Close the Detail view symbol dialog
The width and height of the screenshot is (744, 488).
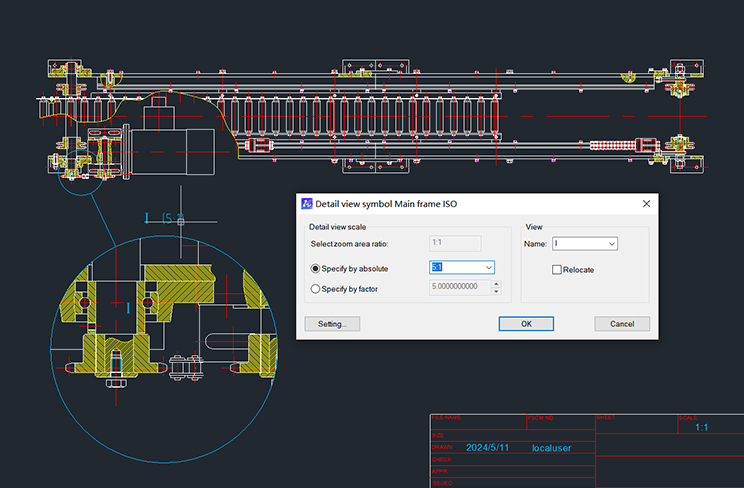(645, 204)
